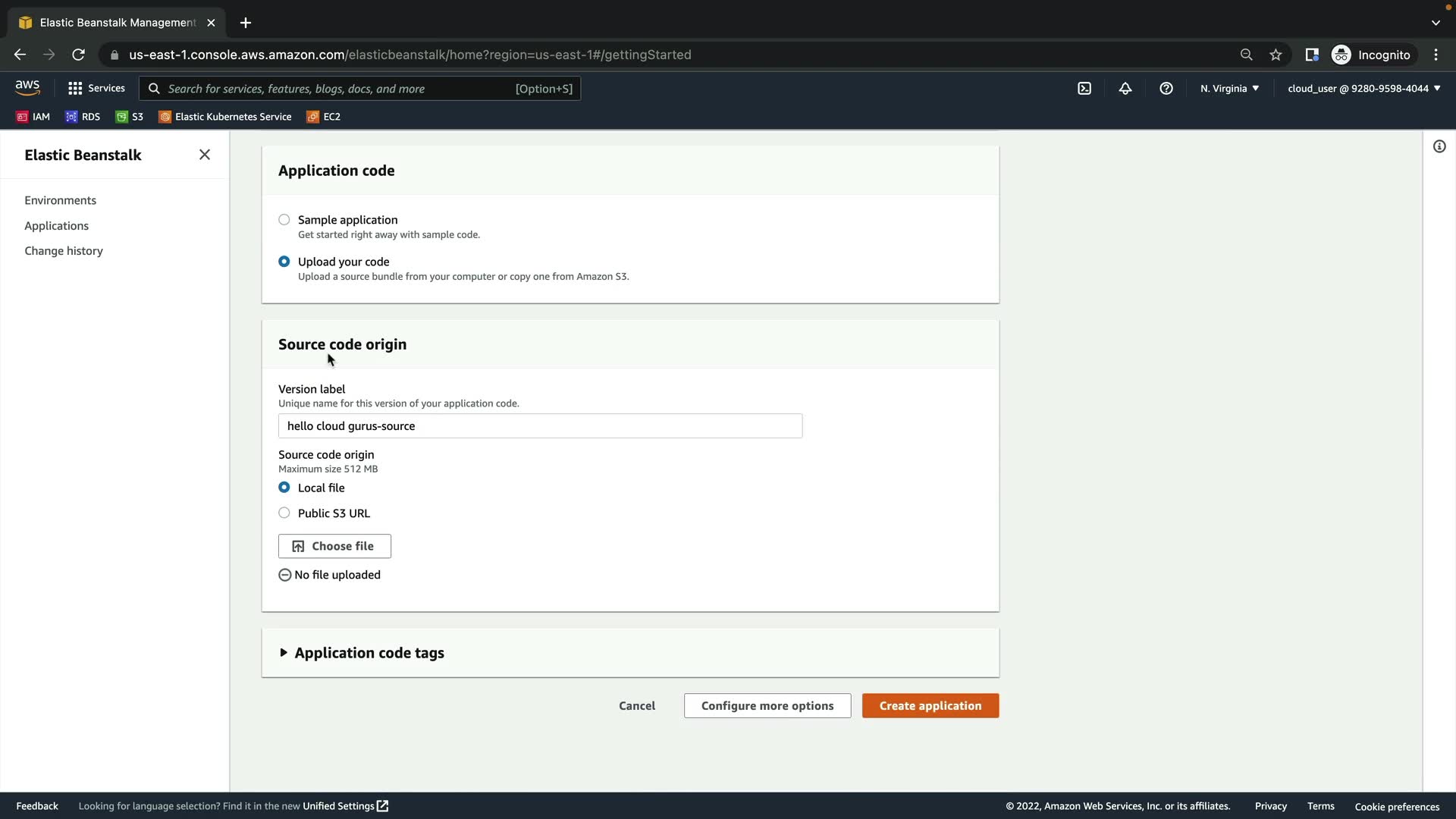The height and width of the screenshot is (819, 1456).
Task: Go to Environments in sidebar
Action: point(60,200)
